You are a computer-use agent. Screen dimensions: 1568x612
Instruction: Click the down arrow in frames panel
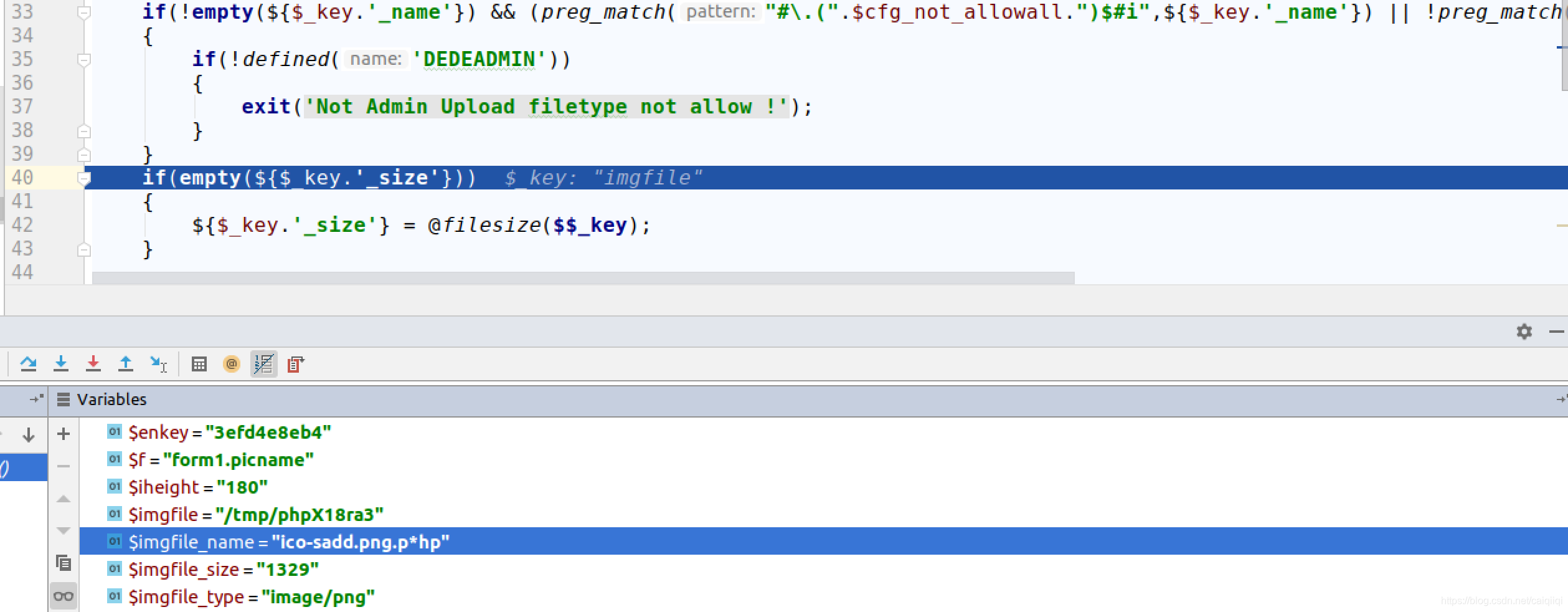28,434
